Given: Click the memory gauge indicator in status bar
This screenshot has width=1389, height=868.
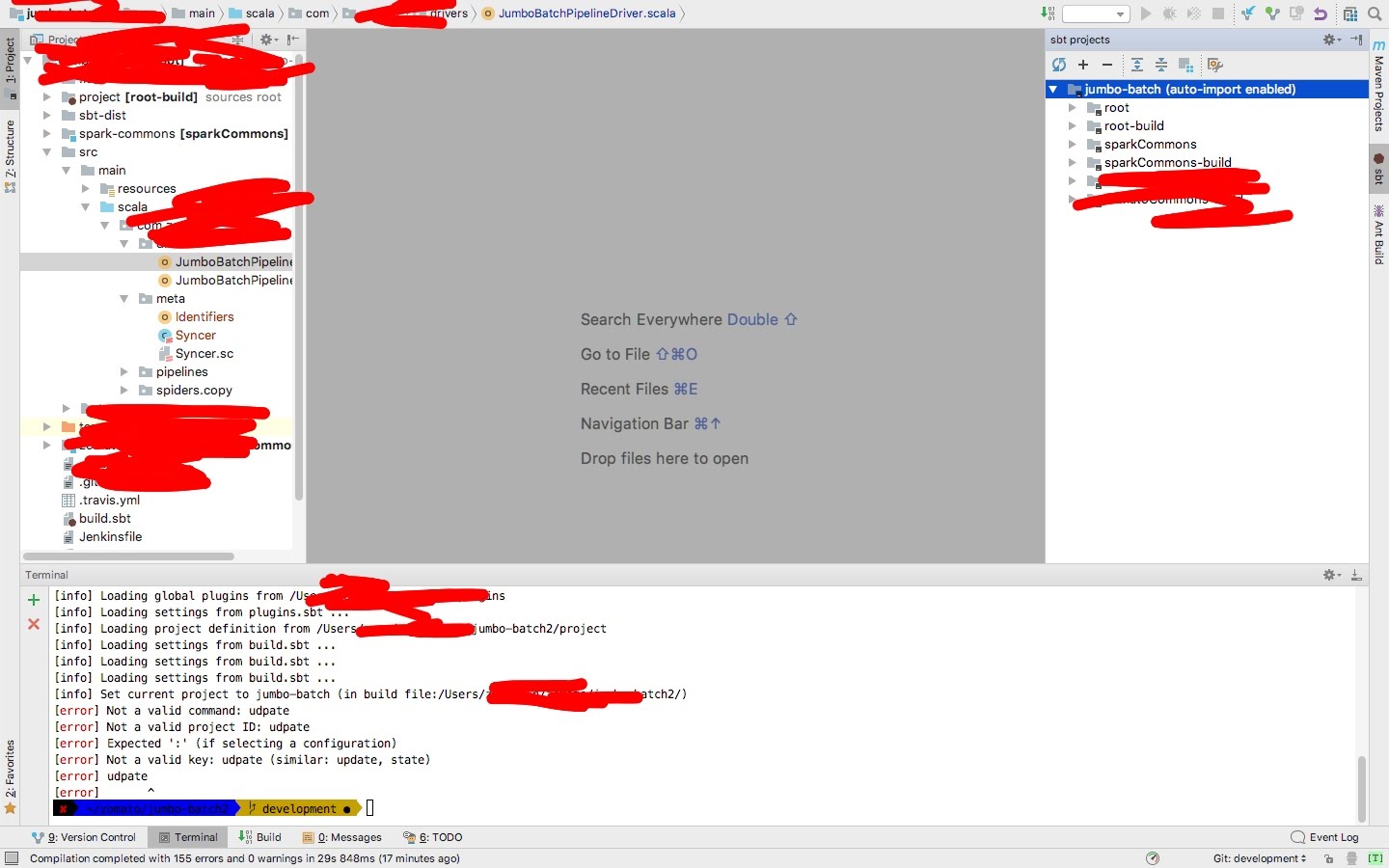Looking at the screenshot, I should pyautogui.click(x=1153, y=858).
